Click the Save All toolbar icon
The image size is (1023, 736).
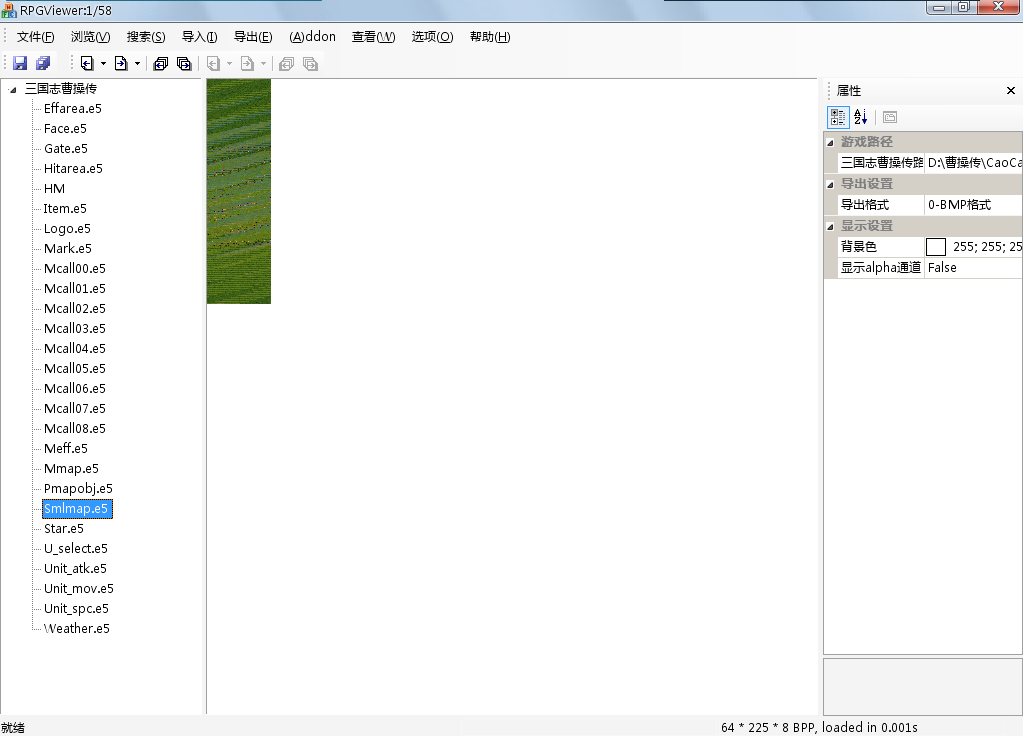[x=43, y=63]
